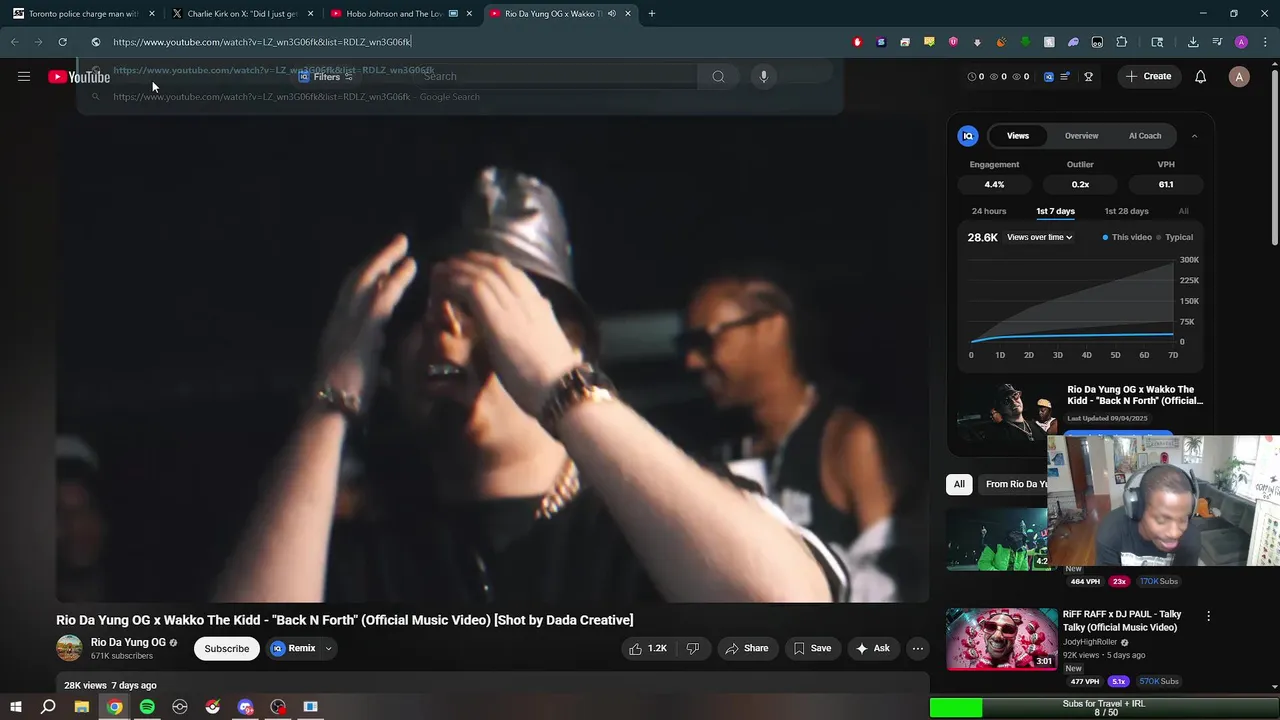Select the 24 hours range tab
This screenshot has width=1280, height=720.
(x=989, y=211)
